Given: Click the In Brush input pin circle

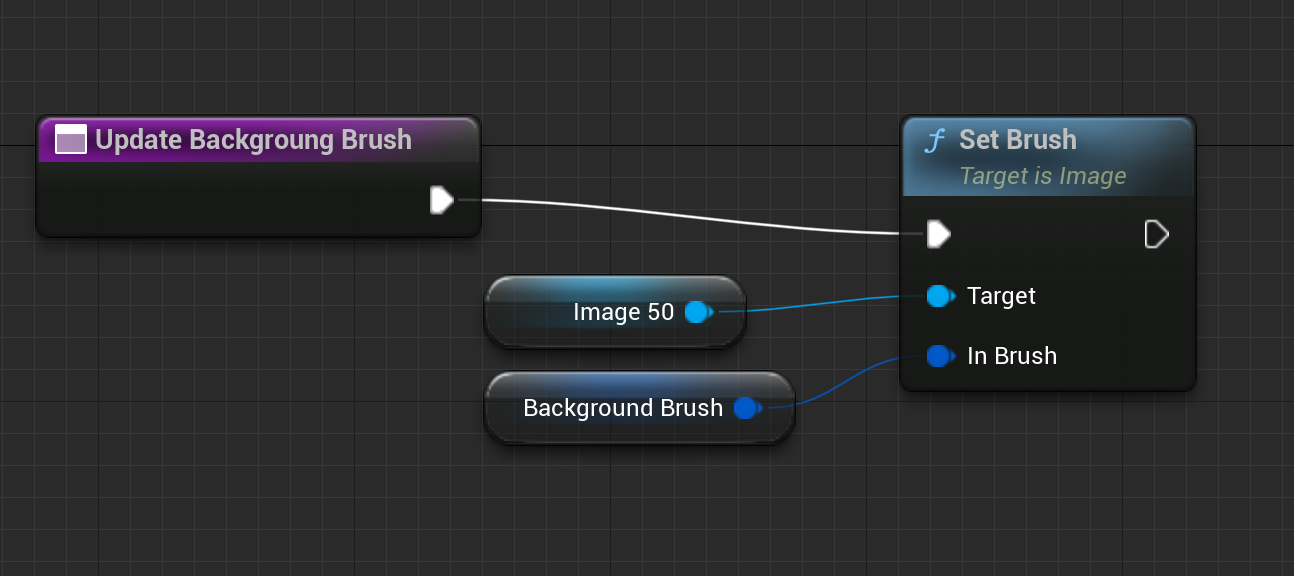Looking at the screenshot, I should pyautogui.click(x=937, y=356).
